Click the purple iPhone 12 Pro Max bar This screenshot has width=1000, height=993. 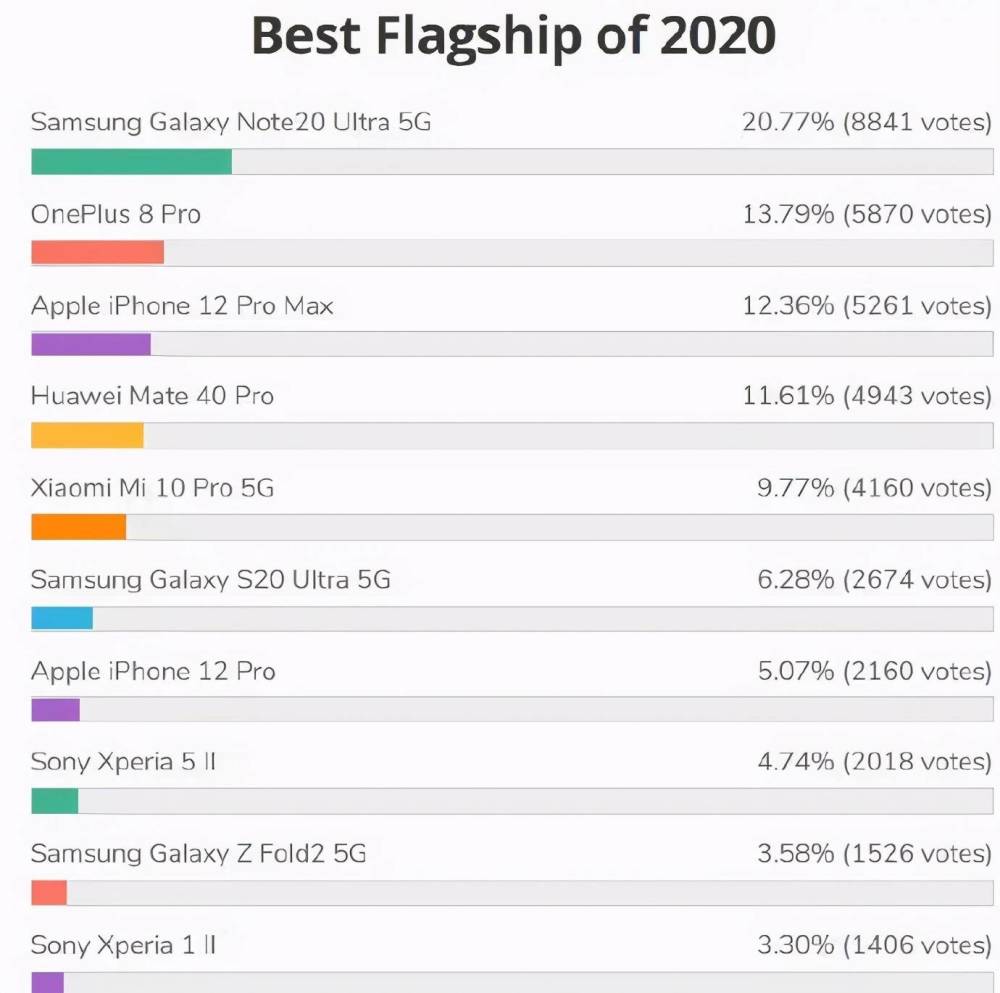(x=91, y=344)
